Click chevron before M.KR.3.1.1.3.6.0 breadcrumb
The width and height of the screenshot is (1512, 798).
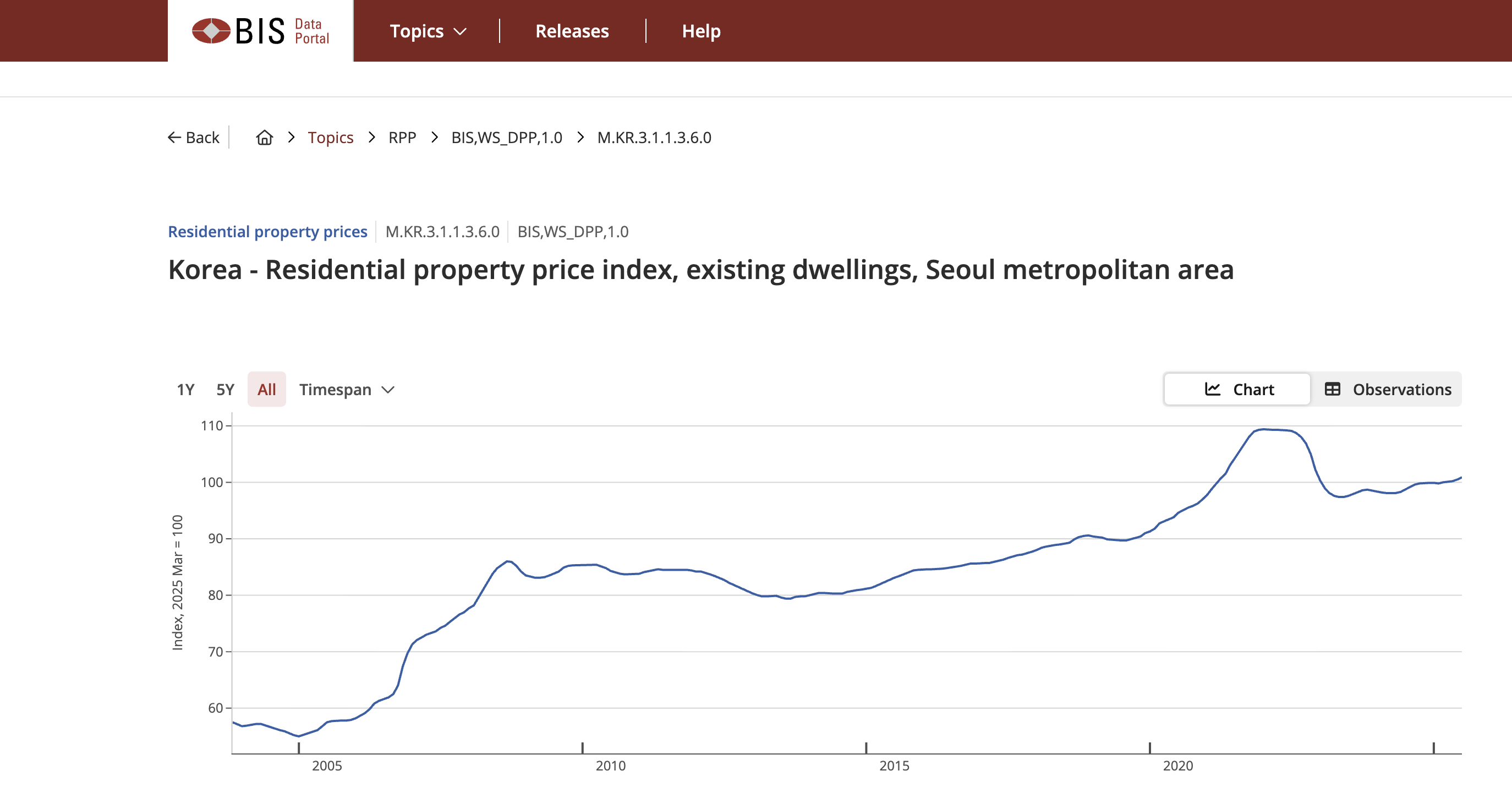(580, 138)
